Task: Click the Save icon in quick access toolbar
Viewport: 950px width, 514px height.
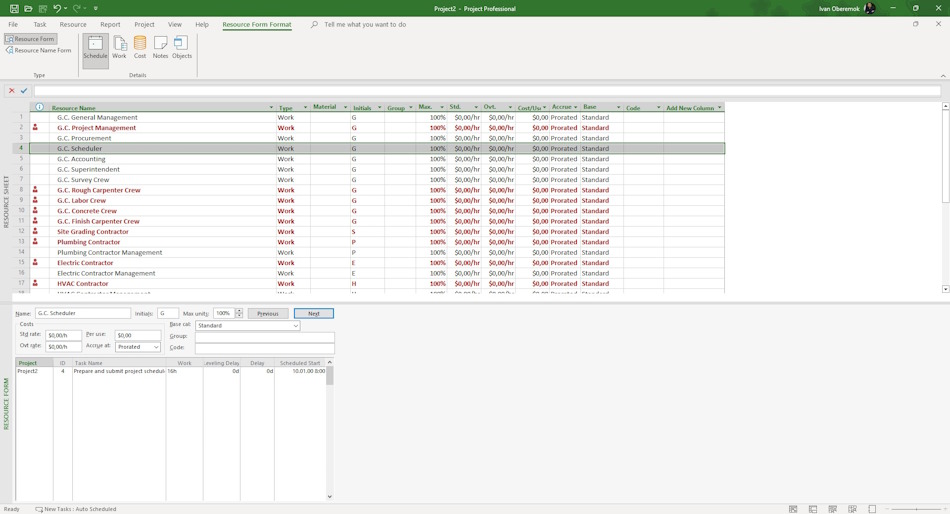Action: click(x=14, y=8)
